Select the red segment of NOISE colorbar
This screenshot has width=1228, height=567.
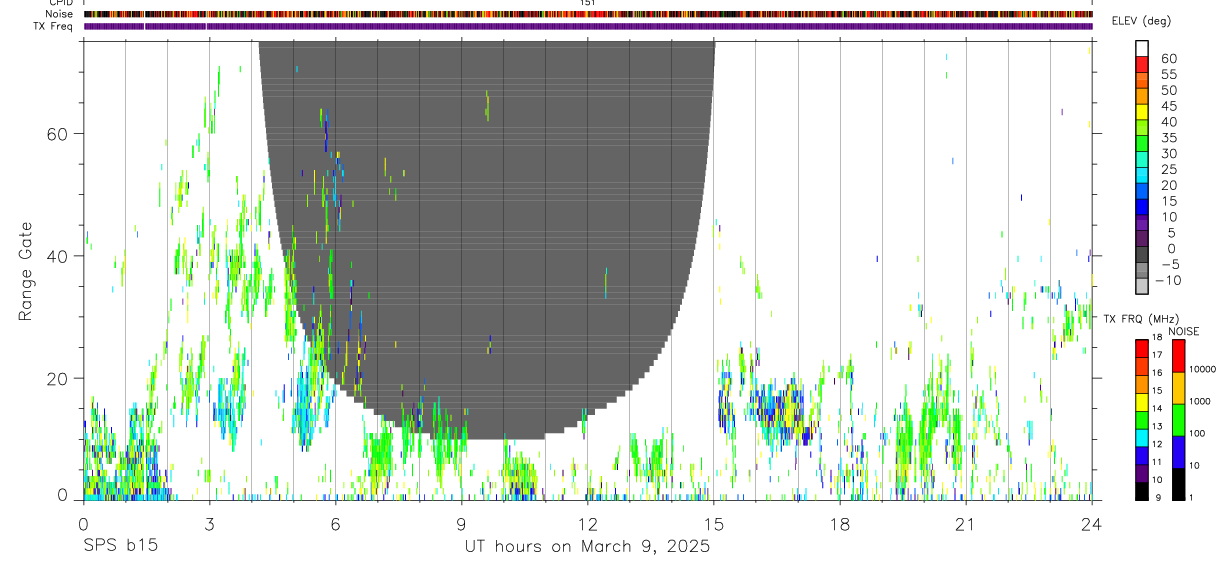point(1178,355)
